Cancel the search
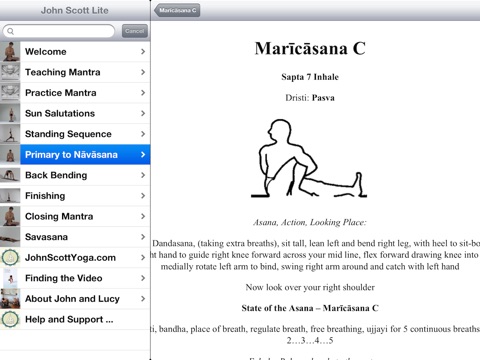The width and height of the screenshot is (480, 360). [x=135, y=31]
